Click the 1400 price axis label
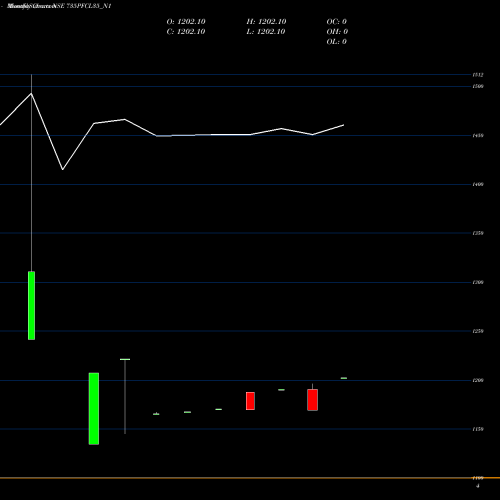Screen dimensions: 500x500 [478, 184]
